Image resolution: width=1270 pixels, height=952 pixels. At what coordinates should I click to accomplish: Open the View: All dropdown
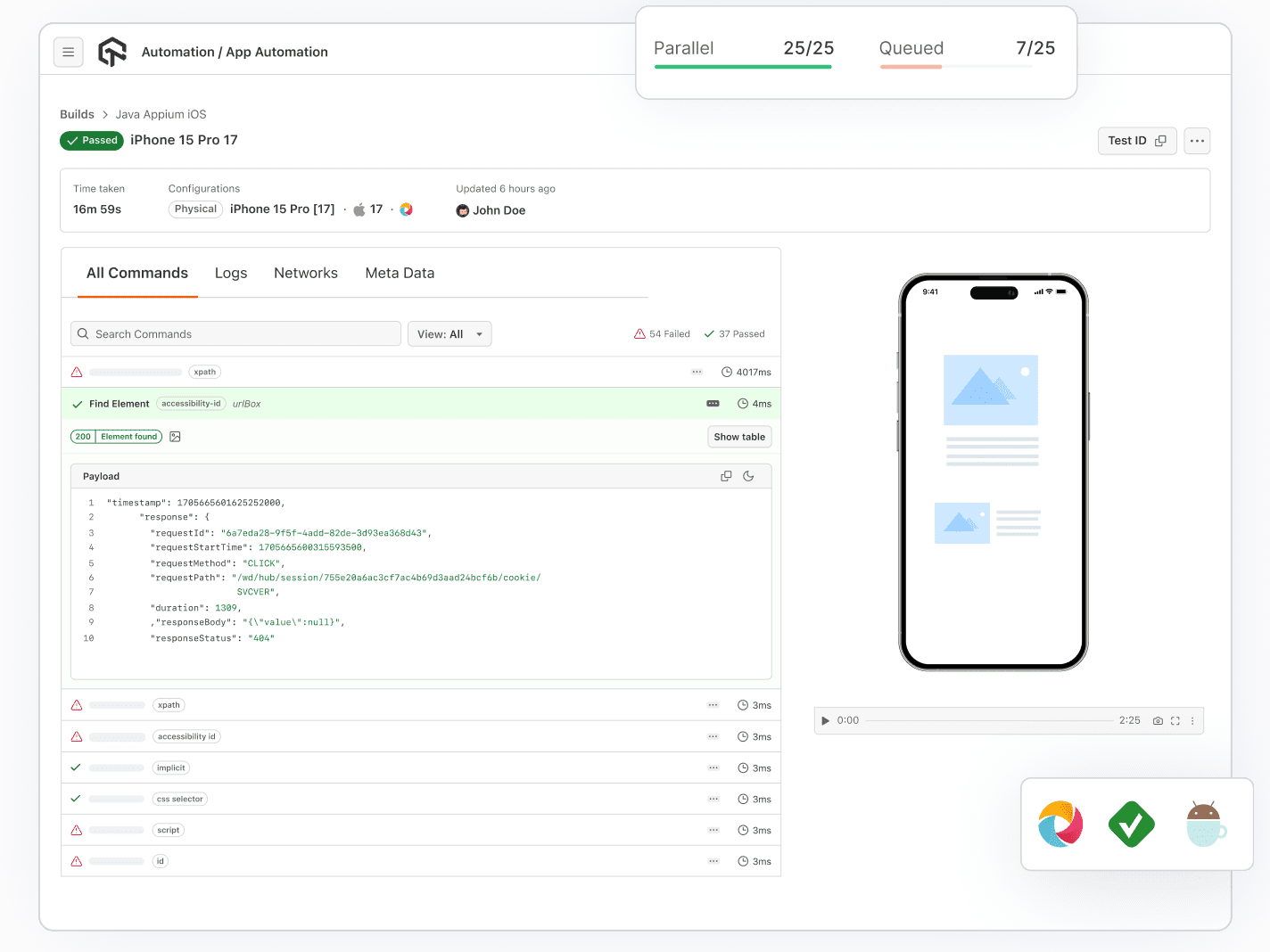click(449, 333)
